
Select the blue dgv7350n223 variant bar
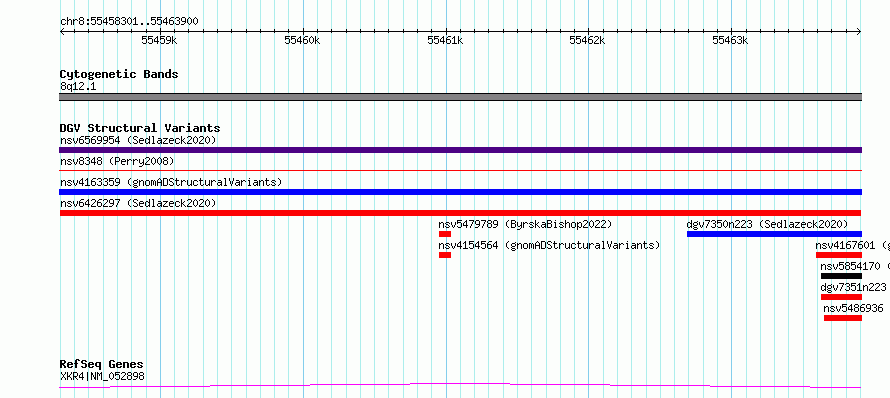774,234
